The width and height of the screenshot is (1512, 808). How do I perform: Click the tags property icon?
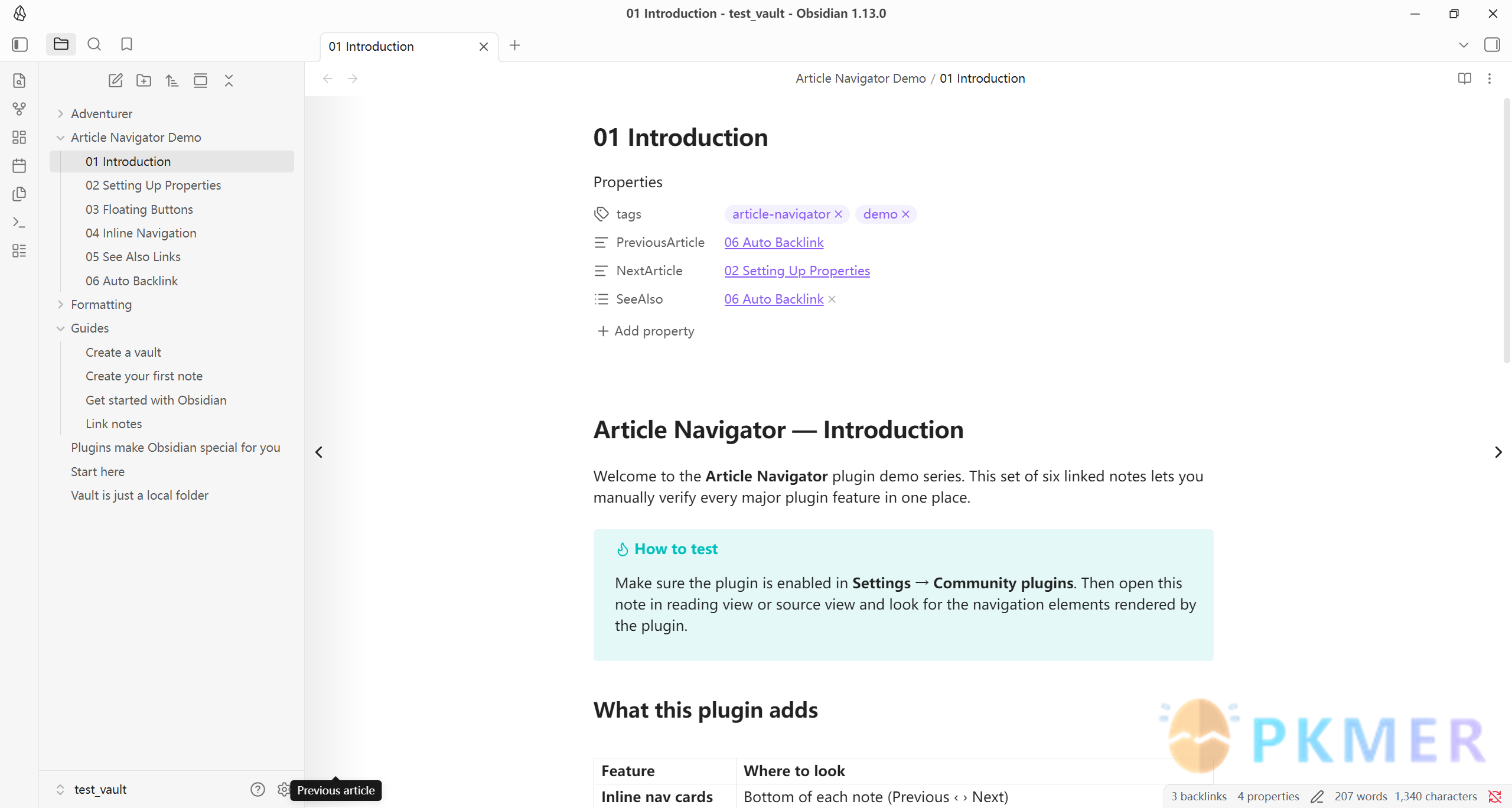pyautogui.click(x=601, y=214)
